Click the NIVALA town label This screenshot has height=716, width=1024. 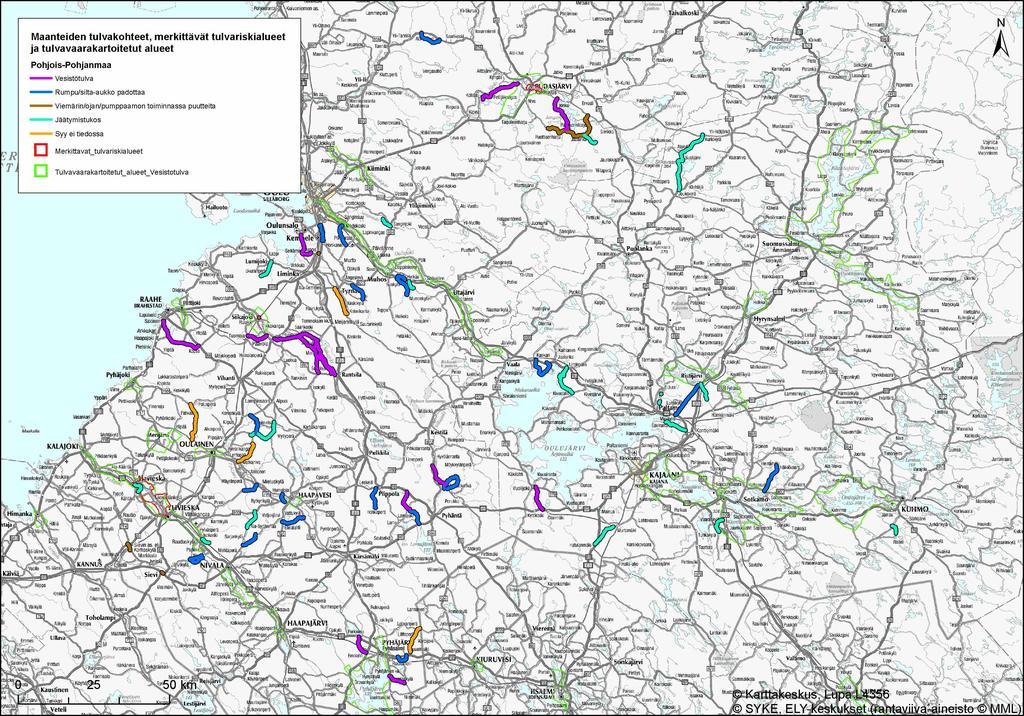[x=212, y=566]
